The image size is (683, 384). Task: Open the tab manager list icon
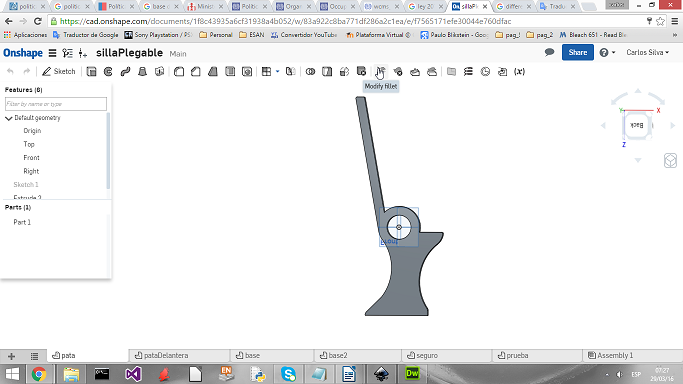click(x=34, y=356)
